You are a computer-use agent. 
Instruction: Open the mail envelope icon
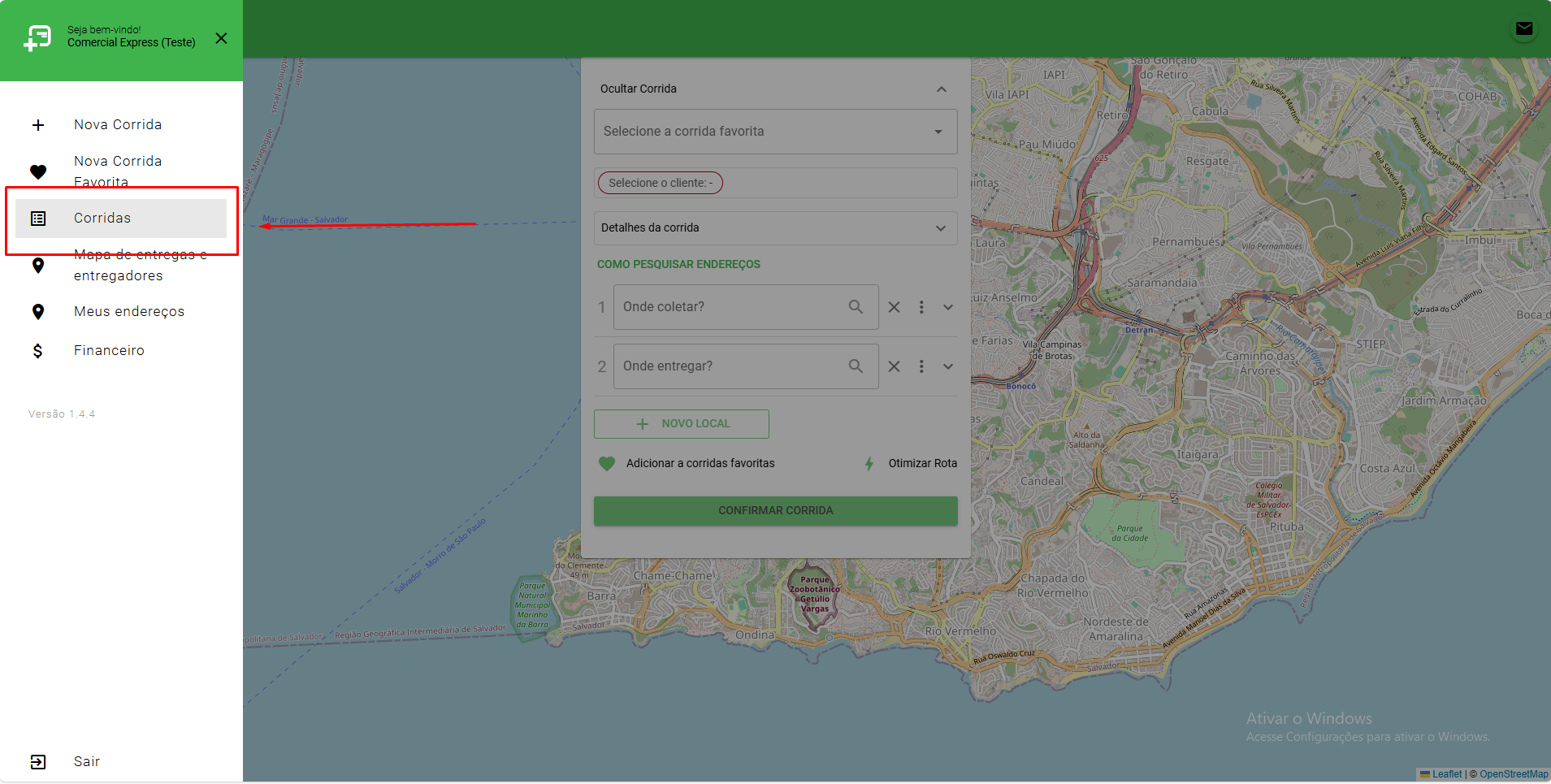[1524, 29]
